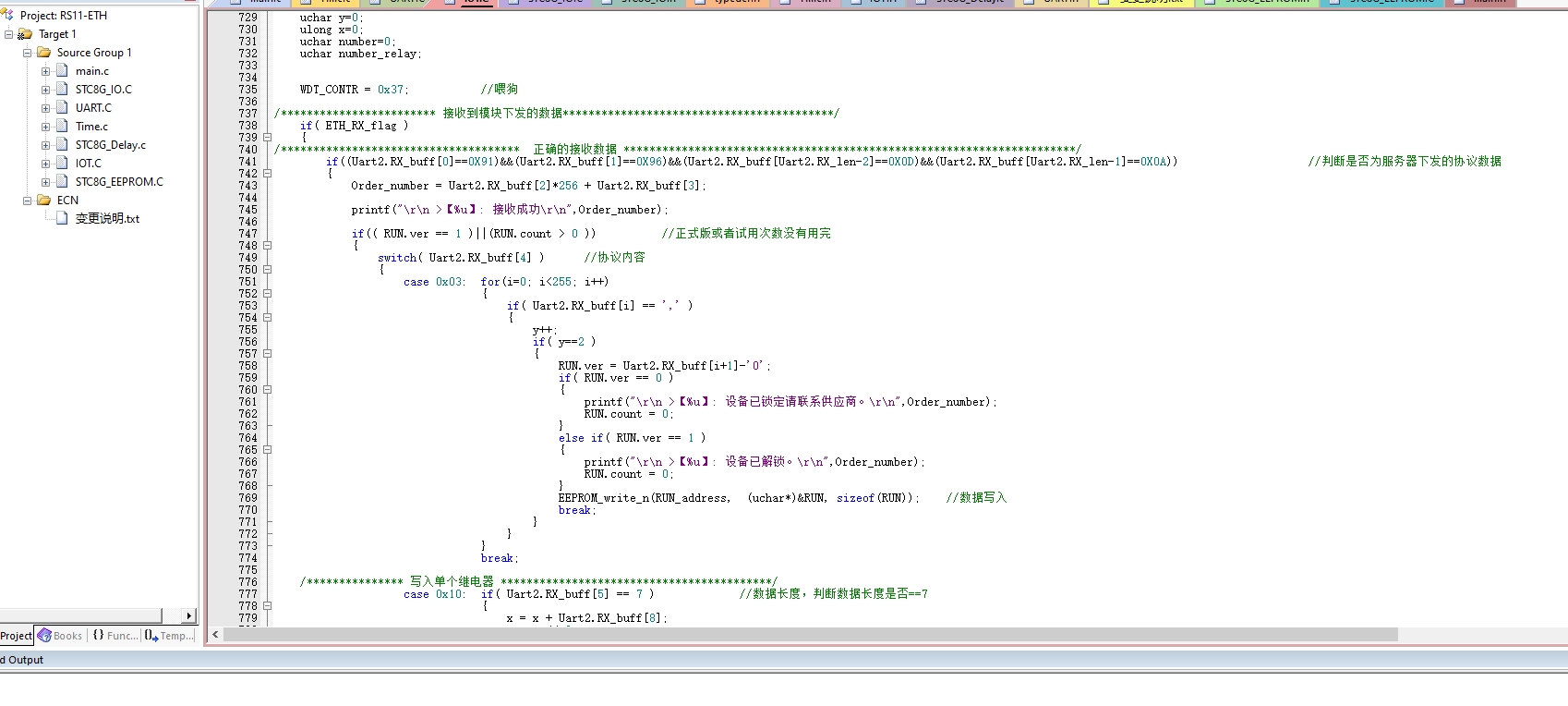Switch to the Books panel tab
Image resolution: width=1568 pixels, height=706 pixels.
(60, 636)
